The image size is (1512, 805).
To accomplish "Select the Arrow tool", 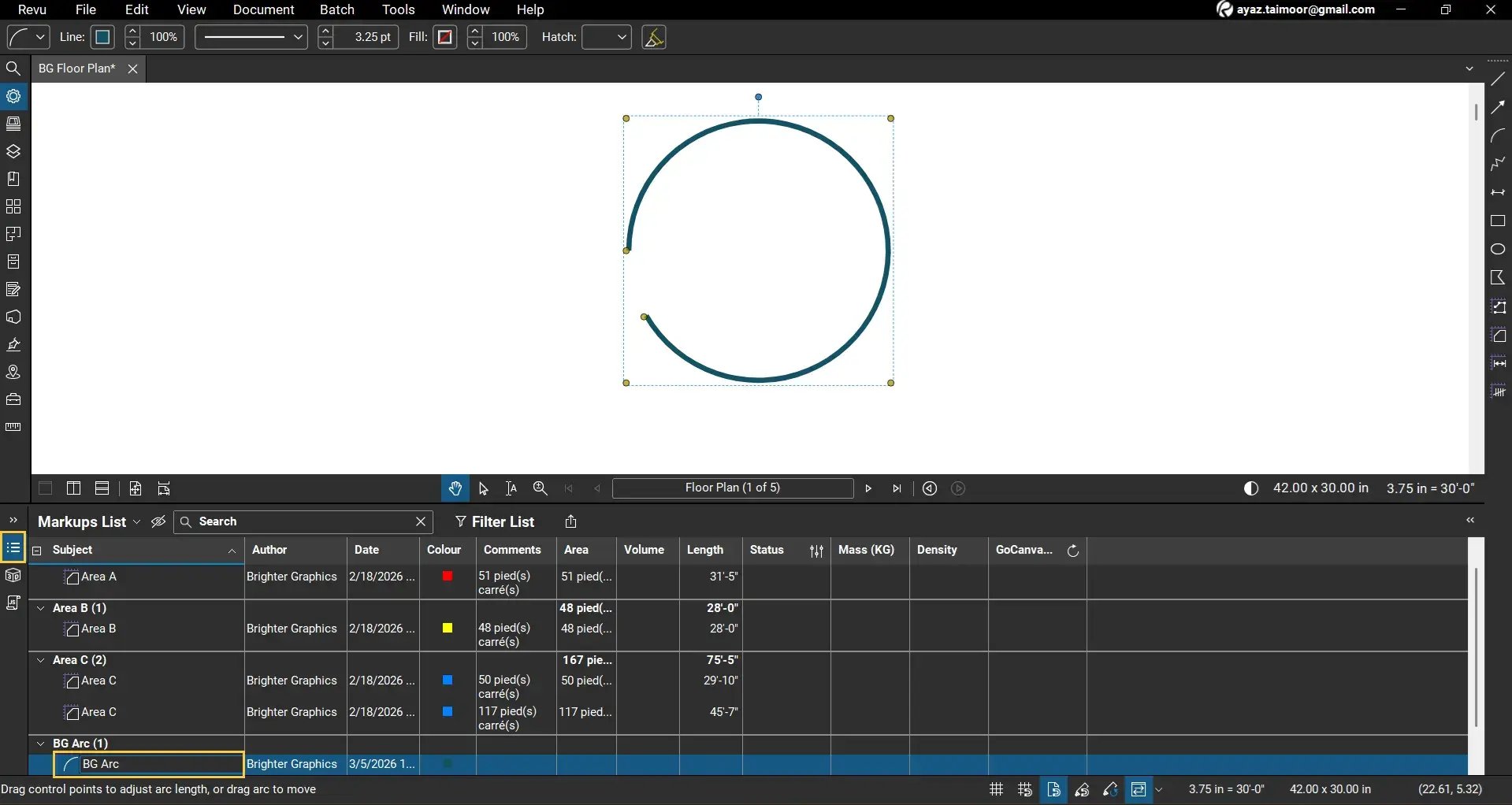I will [x=1499, y=107].
